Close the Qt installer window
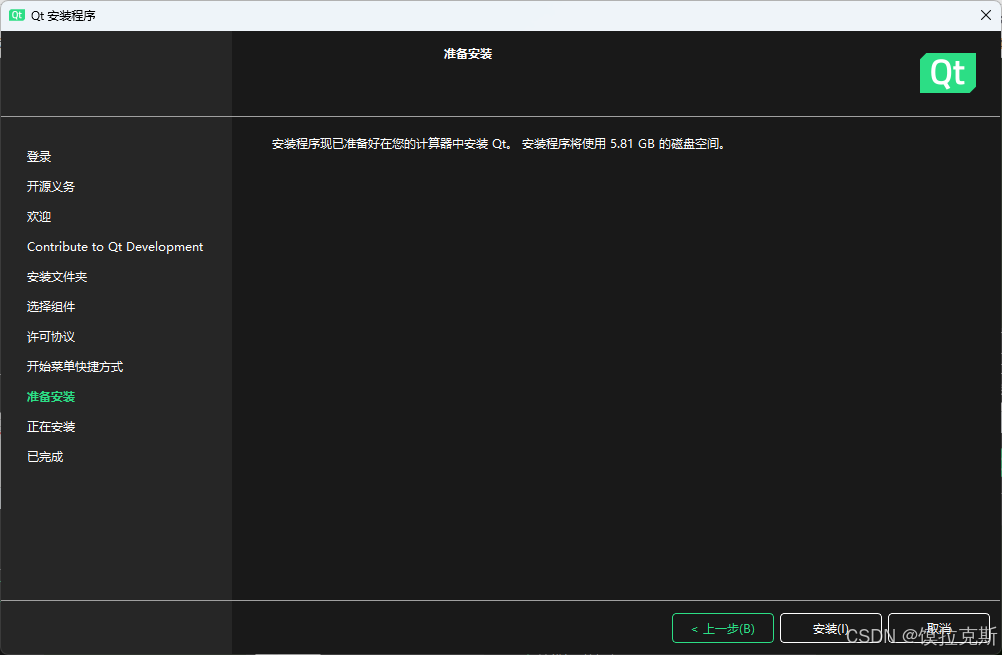Viewport: 1002px width, 655px height. (x=985, y=15)
